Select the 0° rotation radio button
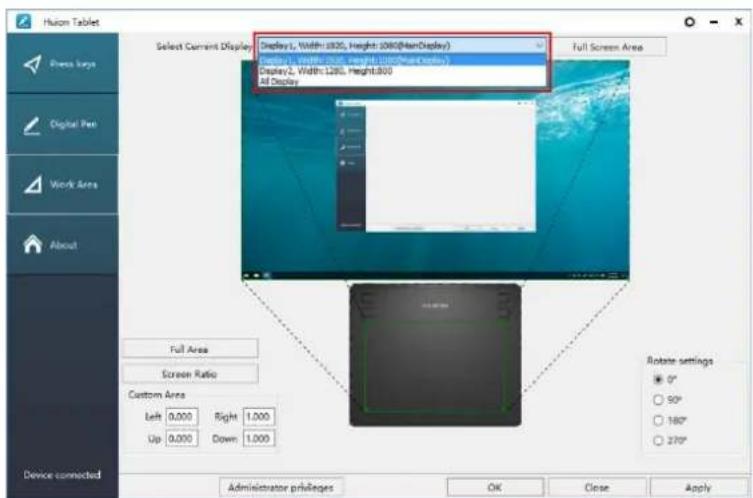Viewport: 753px width, 498px height. point(658,379)
